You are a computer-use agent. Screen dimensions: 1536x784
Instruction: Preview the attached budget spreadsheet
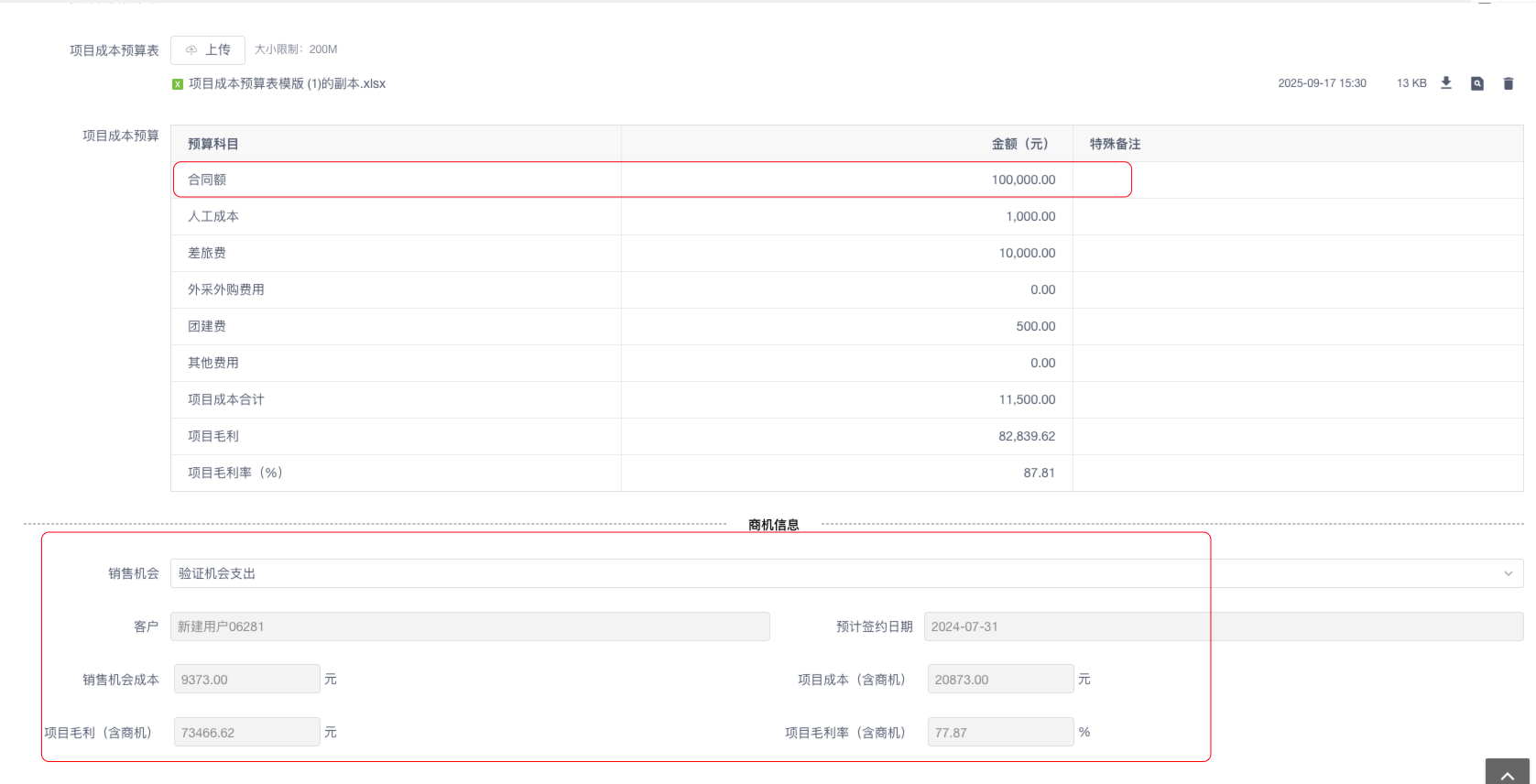1477,83
